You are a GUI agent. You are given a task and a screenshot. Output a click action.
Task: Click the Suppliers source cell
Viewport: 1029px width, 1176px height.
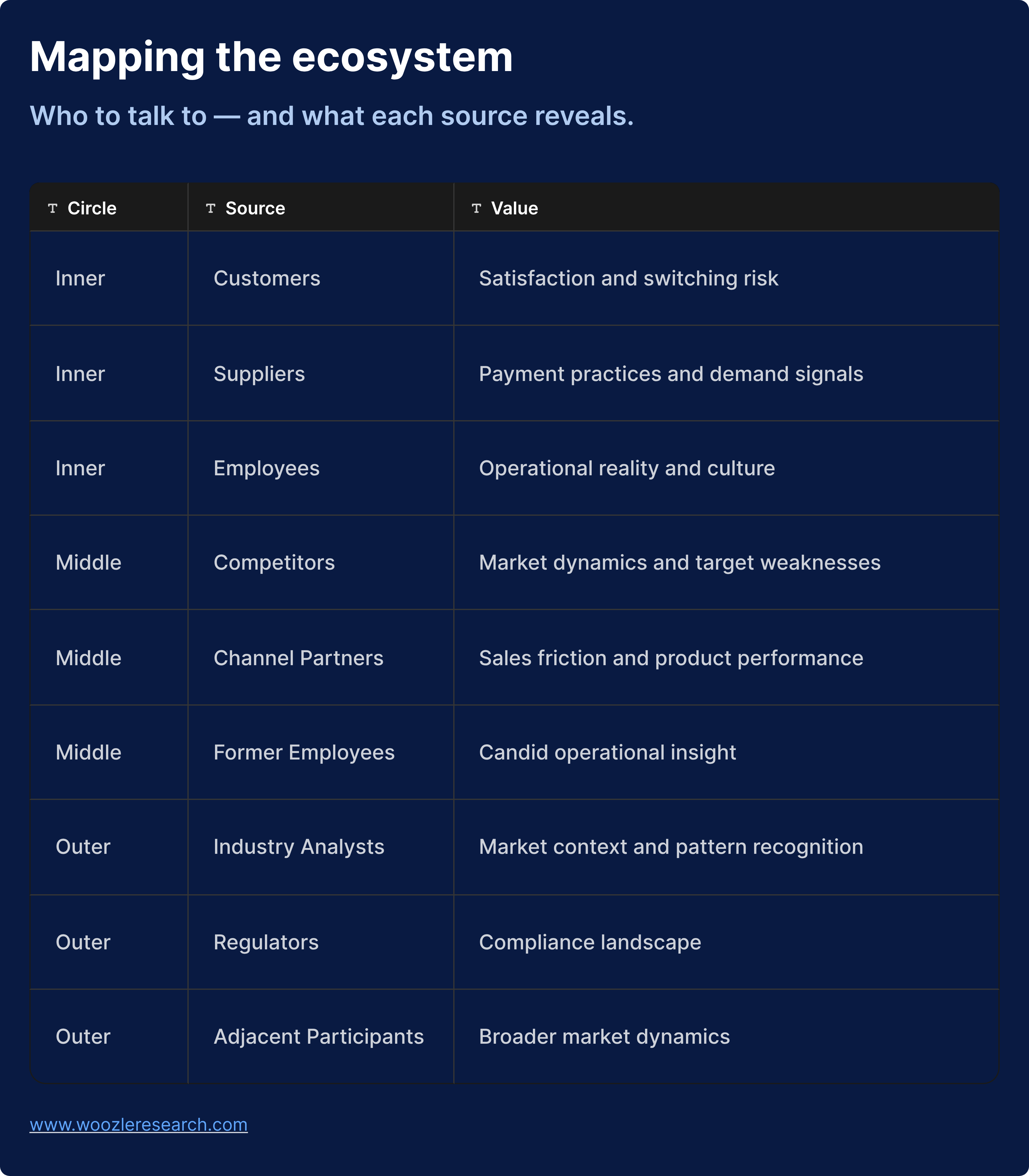(x=259, y=374)
